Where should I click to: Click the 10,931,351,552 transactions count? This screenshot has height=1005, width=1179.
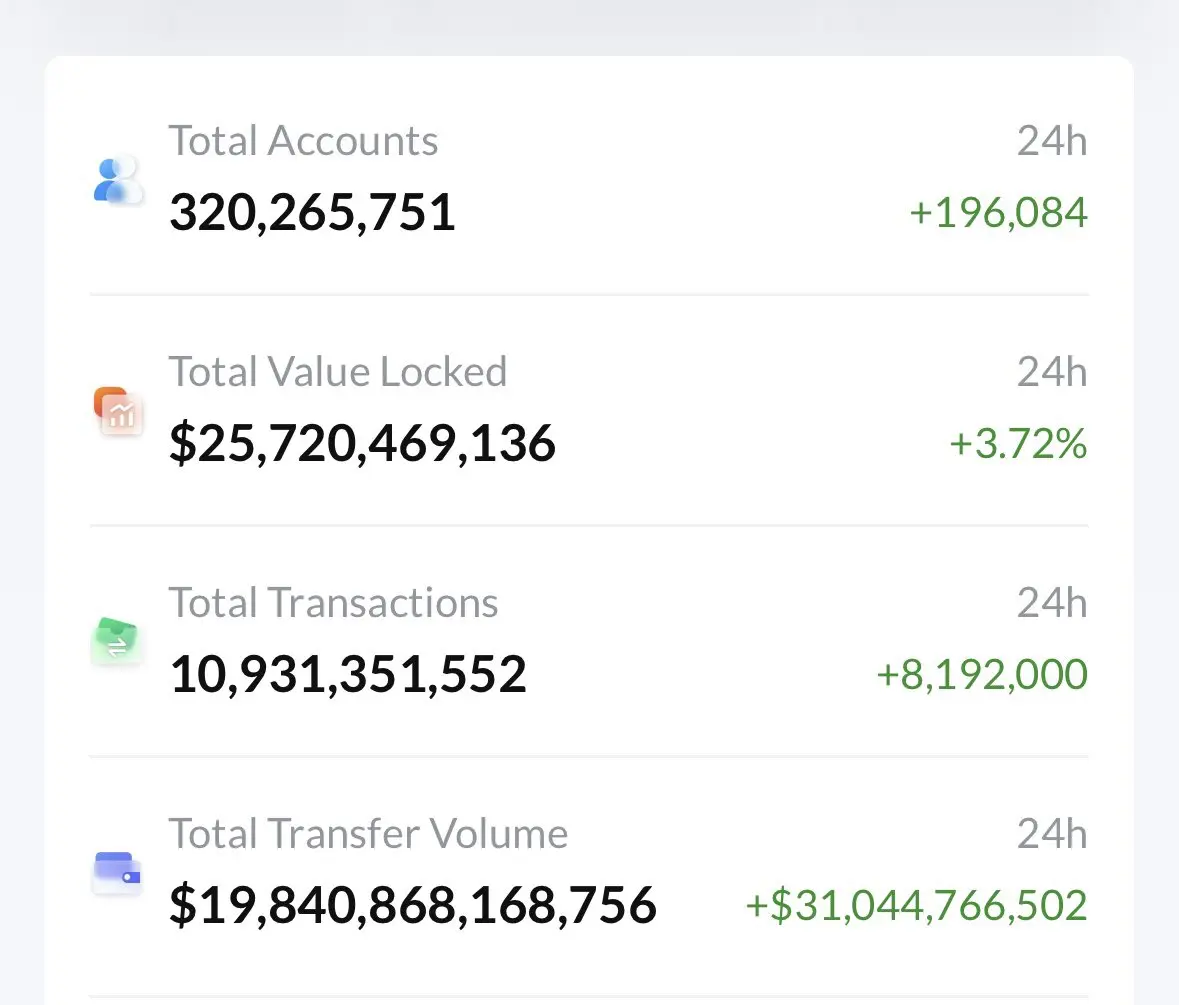347,674
